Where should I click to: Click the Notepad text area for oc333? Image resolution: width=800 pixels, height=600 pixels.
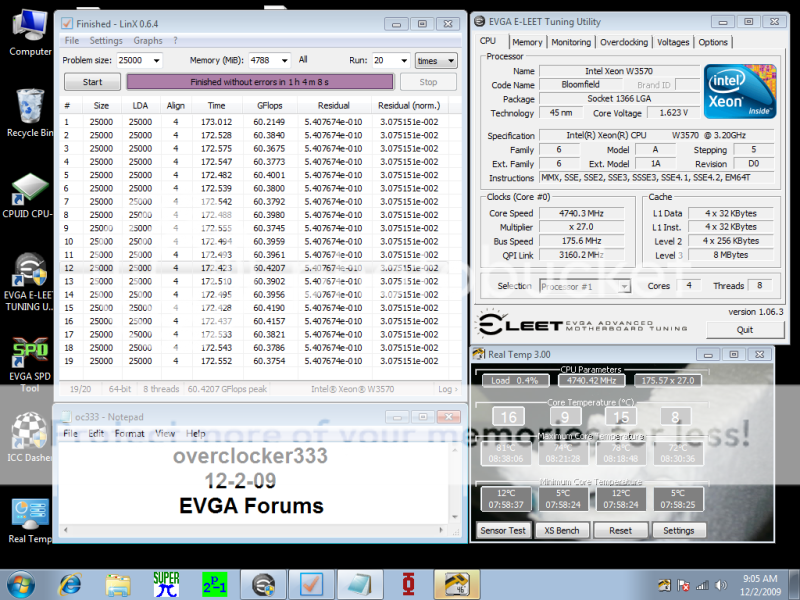(258, 480)
